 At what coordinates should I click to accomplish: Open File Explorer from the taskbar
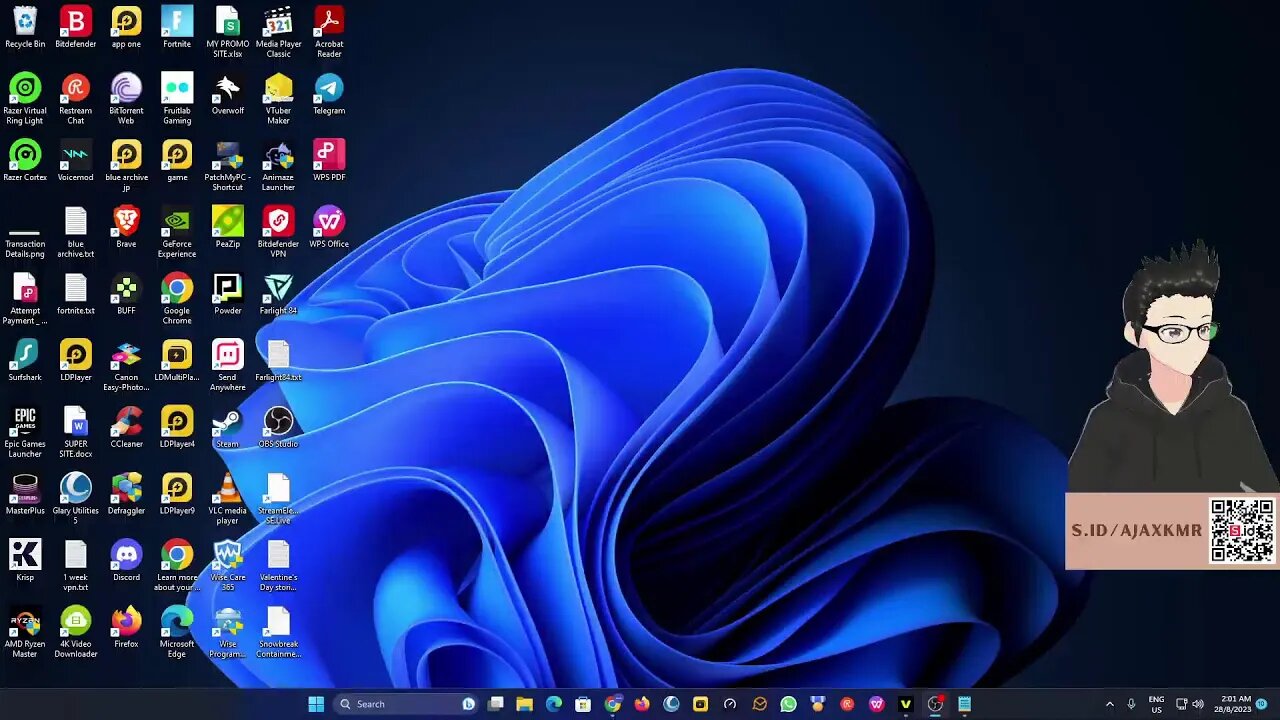click(x=524, y=704)
